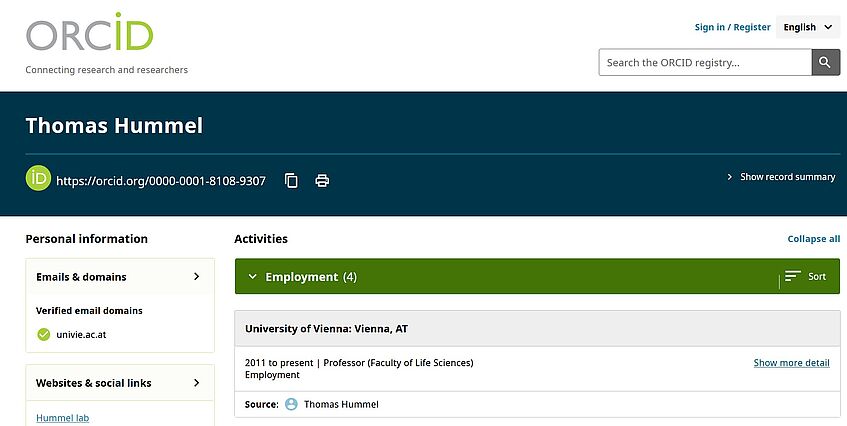This screenshot has width=847, height=426.
Task: Focus the Search the ORCID registry field
Action: pos(704,62)
